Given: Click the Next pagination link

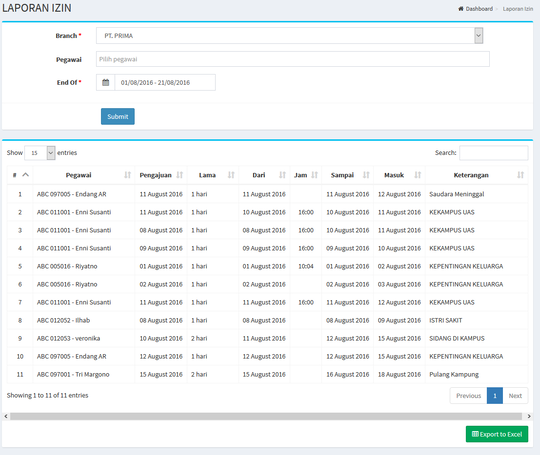Looking at the screenshot, I should 515,395.
